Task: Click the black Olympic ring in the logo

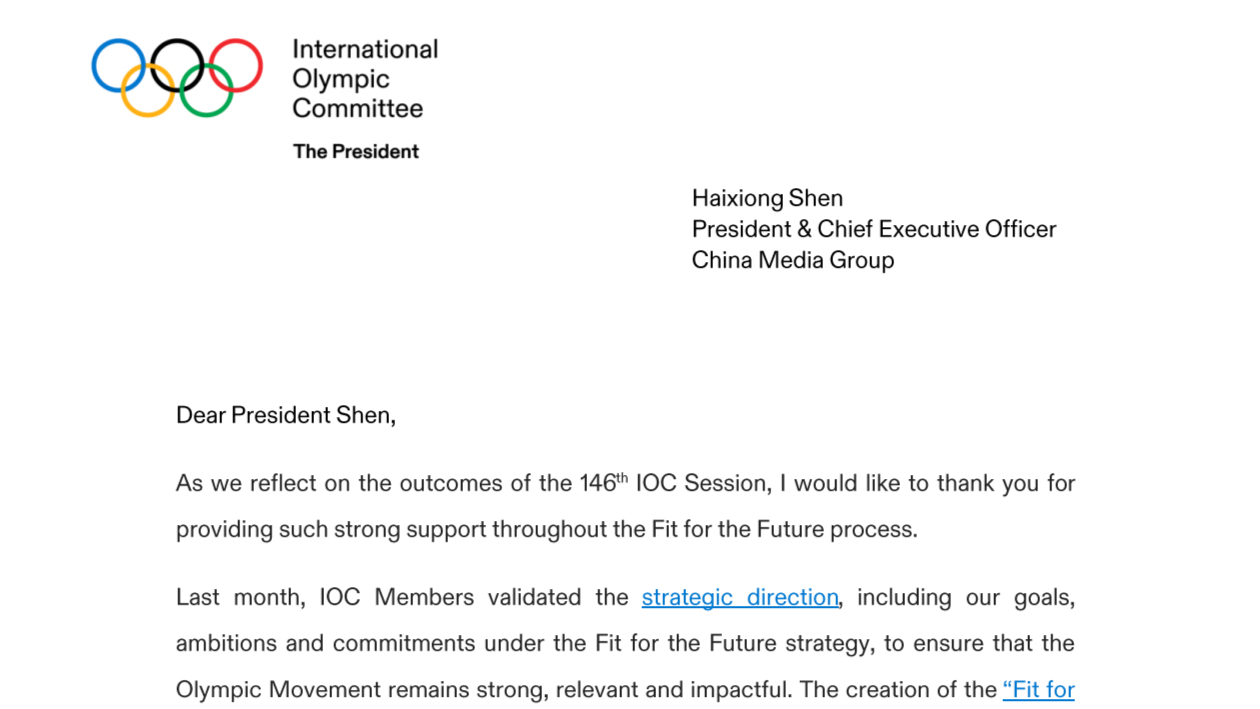Action: tap(177, 65)
